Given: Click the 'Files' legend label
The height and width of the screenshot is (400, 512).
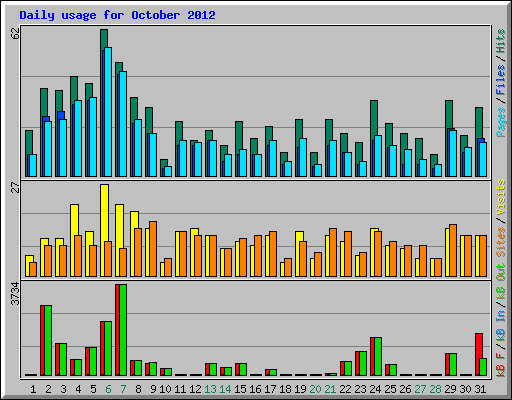Looking at the screenshot, I should (501, 80).
